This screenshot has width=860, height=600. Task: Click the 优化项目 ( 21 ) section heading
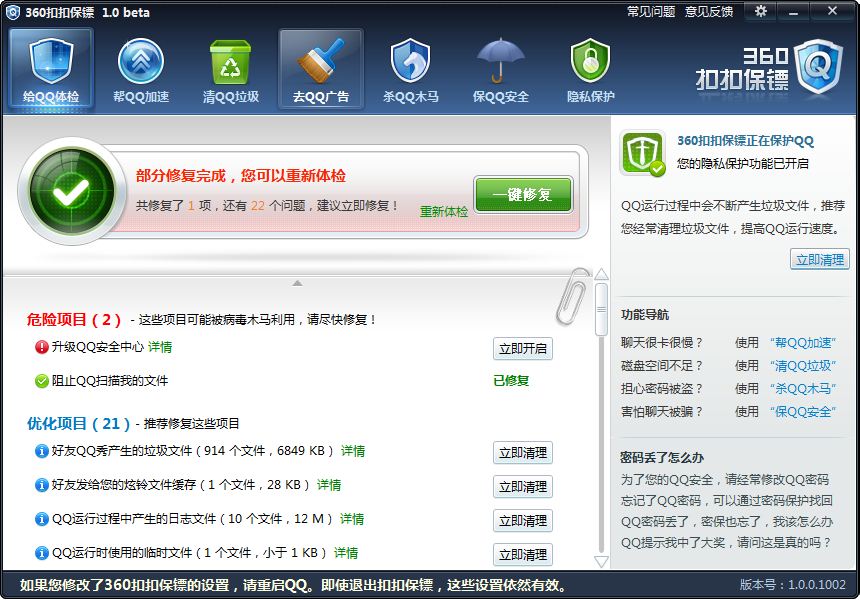(78, 423)
